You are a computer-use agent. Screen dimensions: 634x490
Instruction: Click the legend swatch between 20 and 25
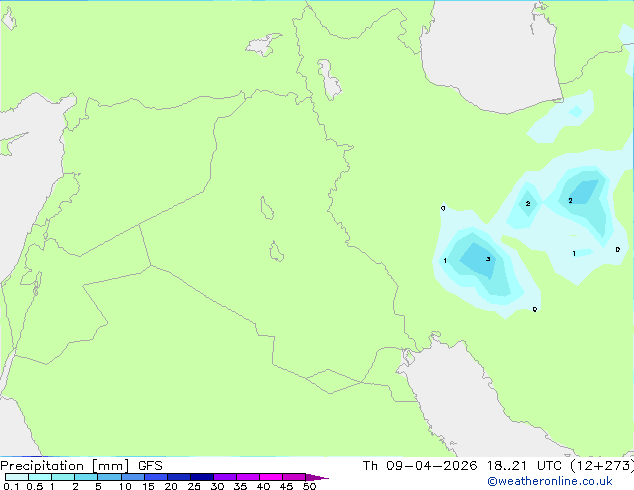coord(178,477)
